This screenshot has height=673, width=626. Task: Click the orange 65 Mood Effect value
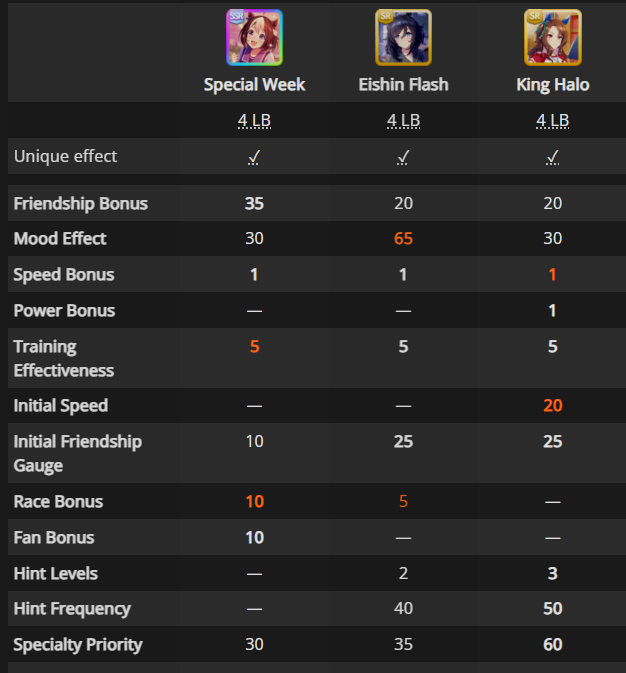pyautogui.click(x=403, y=239)
